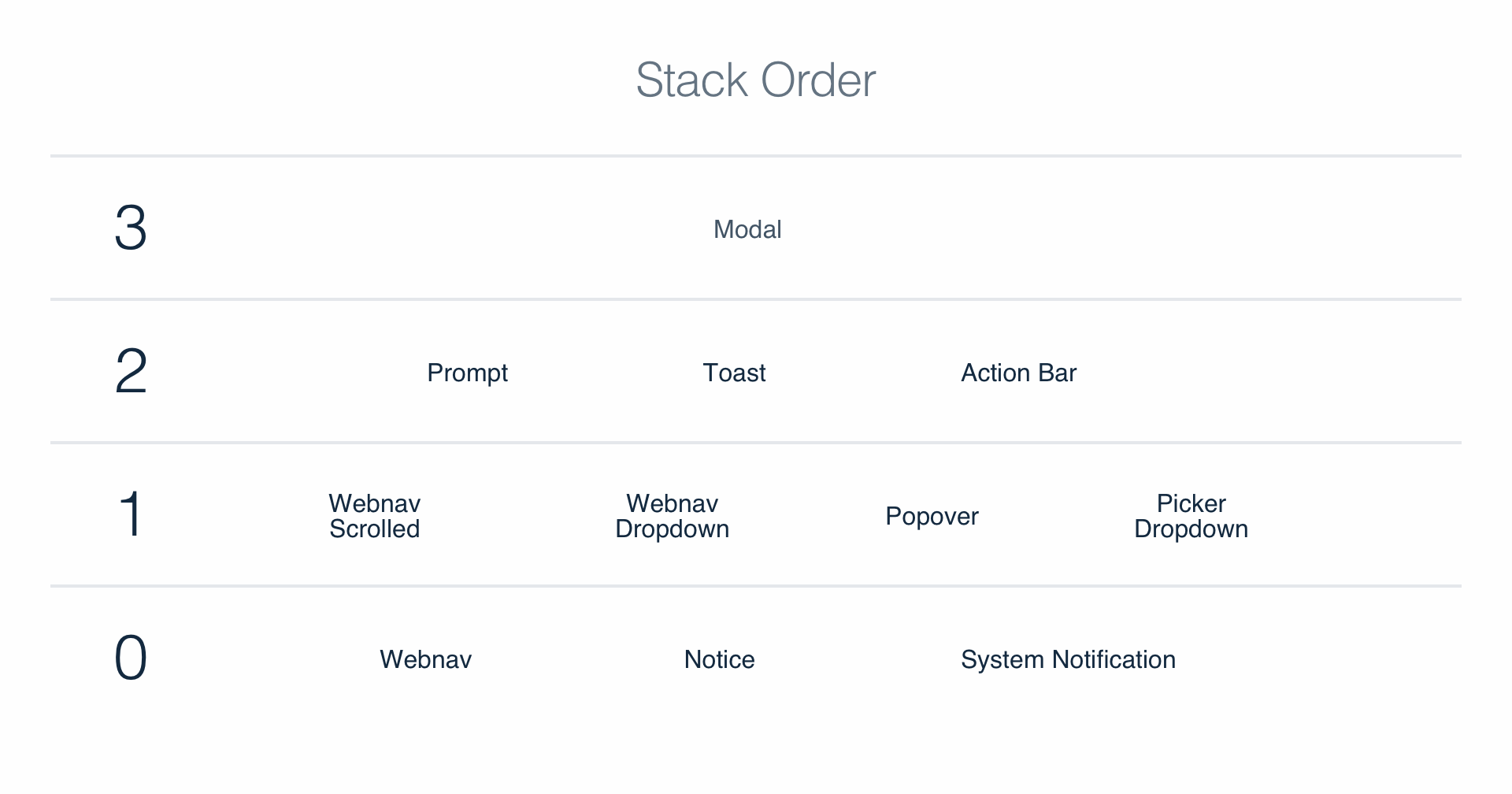Screen dimensions: 1512x794
Task: Select the Picker Dropdown label
Action: point(1191,516)
